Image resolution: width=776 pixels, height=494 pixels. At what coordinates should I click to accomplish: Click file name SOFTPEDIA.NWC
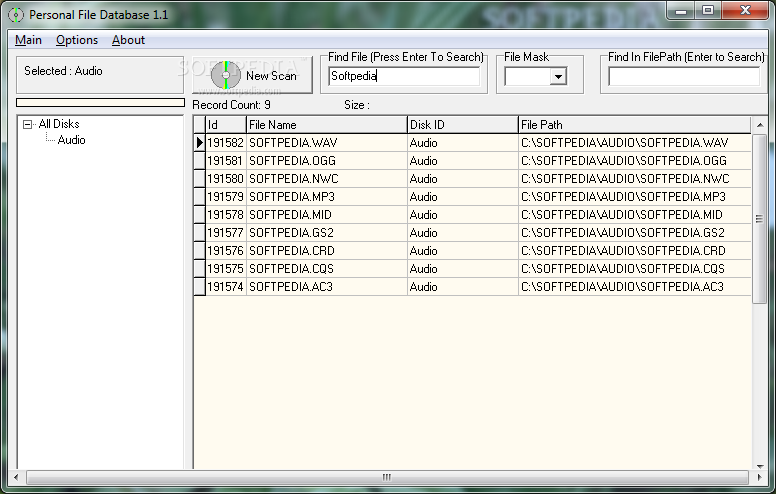293,179
